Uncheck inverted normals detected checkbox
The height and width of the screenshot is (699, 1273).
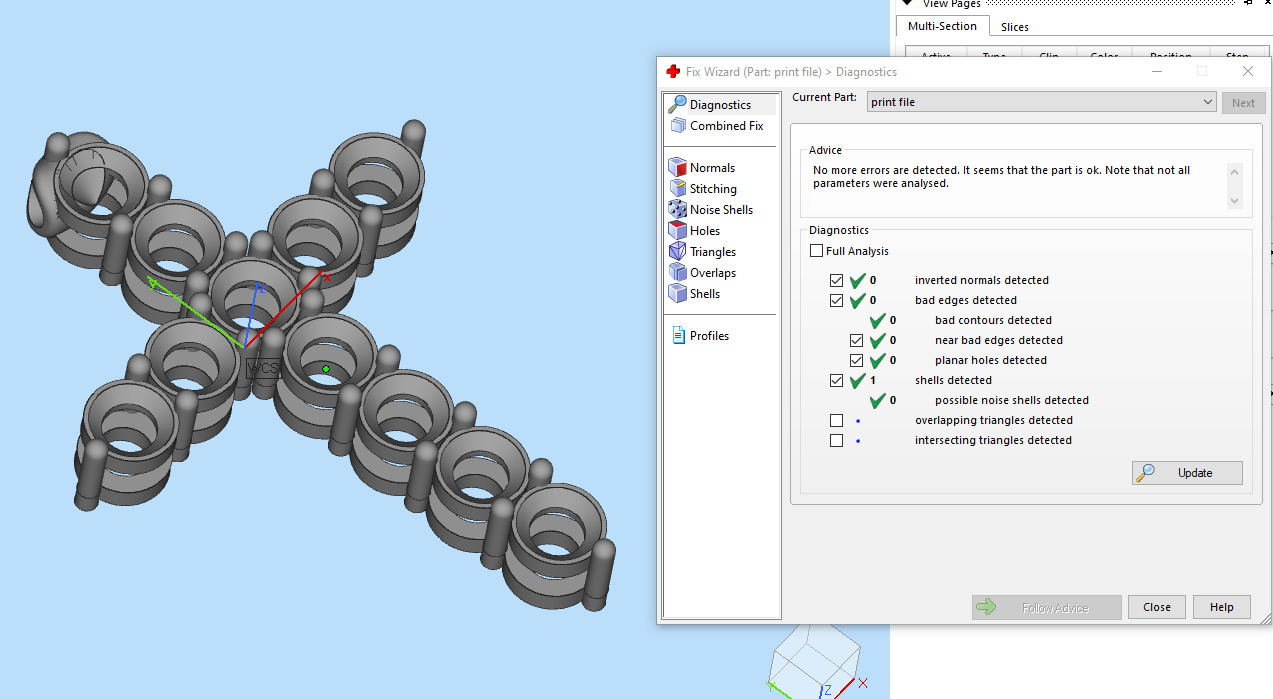(x=837, y=280)
